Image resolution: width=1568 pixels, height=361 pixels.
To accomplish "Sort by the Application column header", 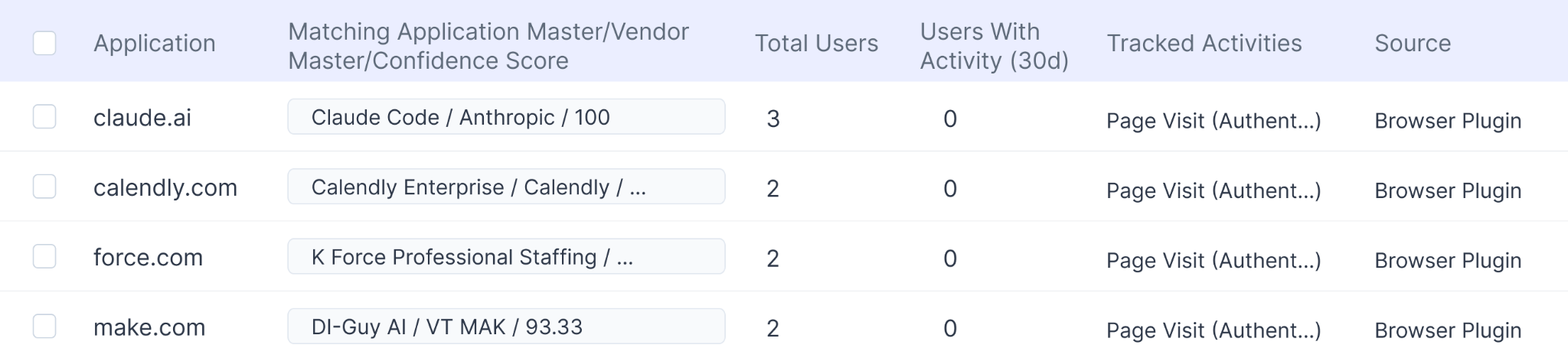I will pyautogui.click(x=155, y=44).
